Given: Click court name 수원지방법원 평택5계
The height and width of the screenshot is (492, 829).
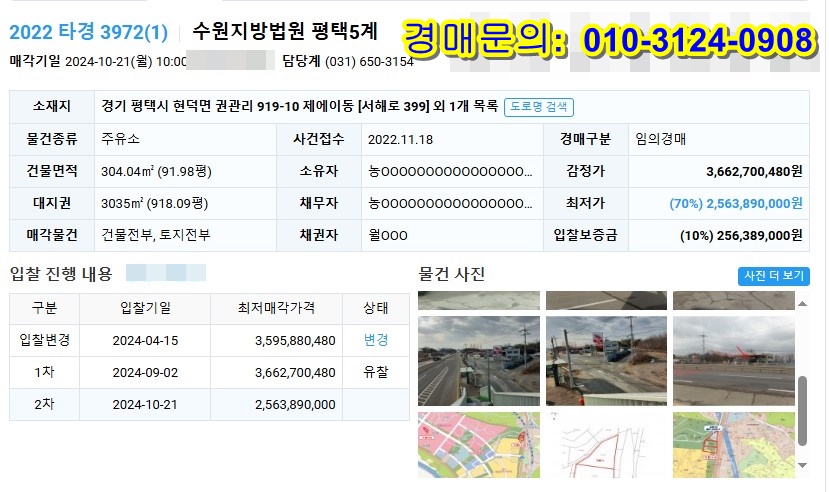Looking at the screenshot, I should pyautogui.click(x=285, y=31).
